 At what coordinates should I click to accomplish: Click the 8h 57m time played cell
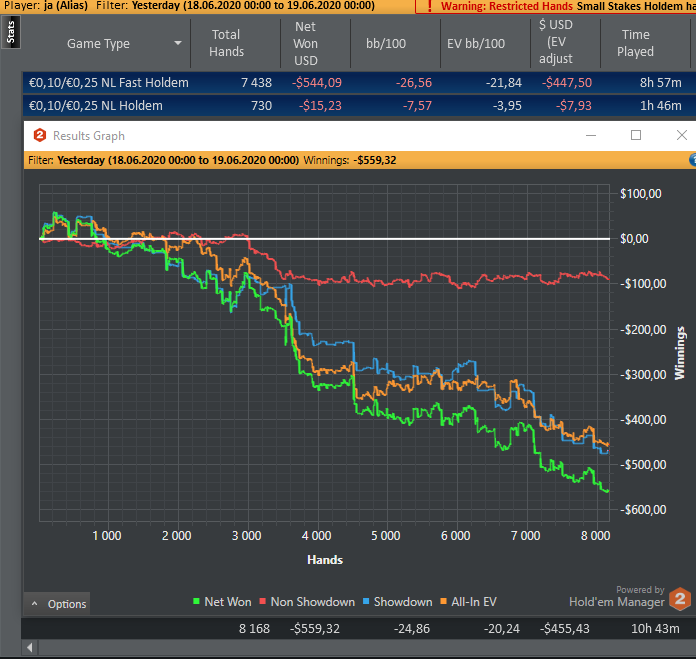(x=660, y=83)
